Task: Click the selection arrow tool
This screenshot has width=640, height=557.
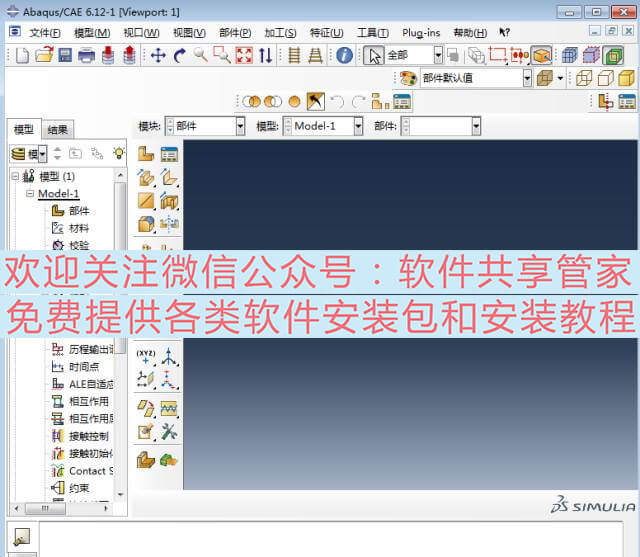Action: (x=374, y=55)
